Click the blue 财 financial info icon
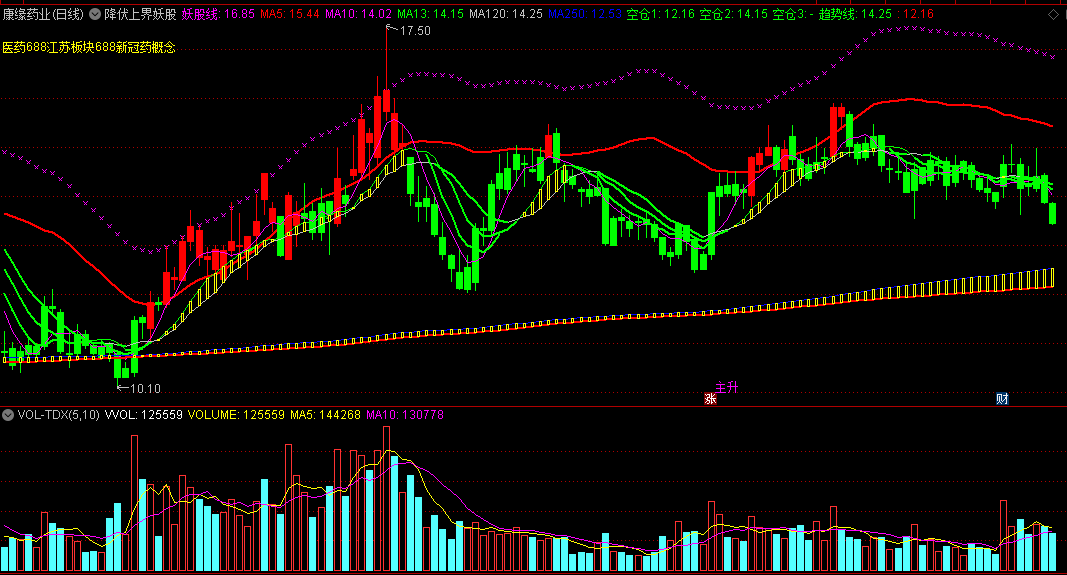This screenshot has width=1067, height=575. coord(1002,399)
